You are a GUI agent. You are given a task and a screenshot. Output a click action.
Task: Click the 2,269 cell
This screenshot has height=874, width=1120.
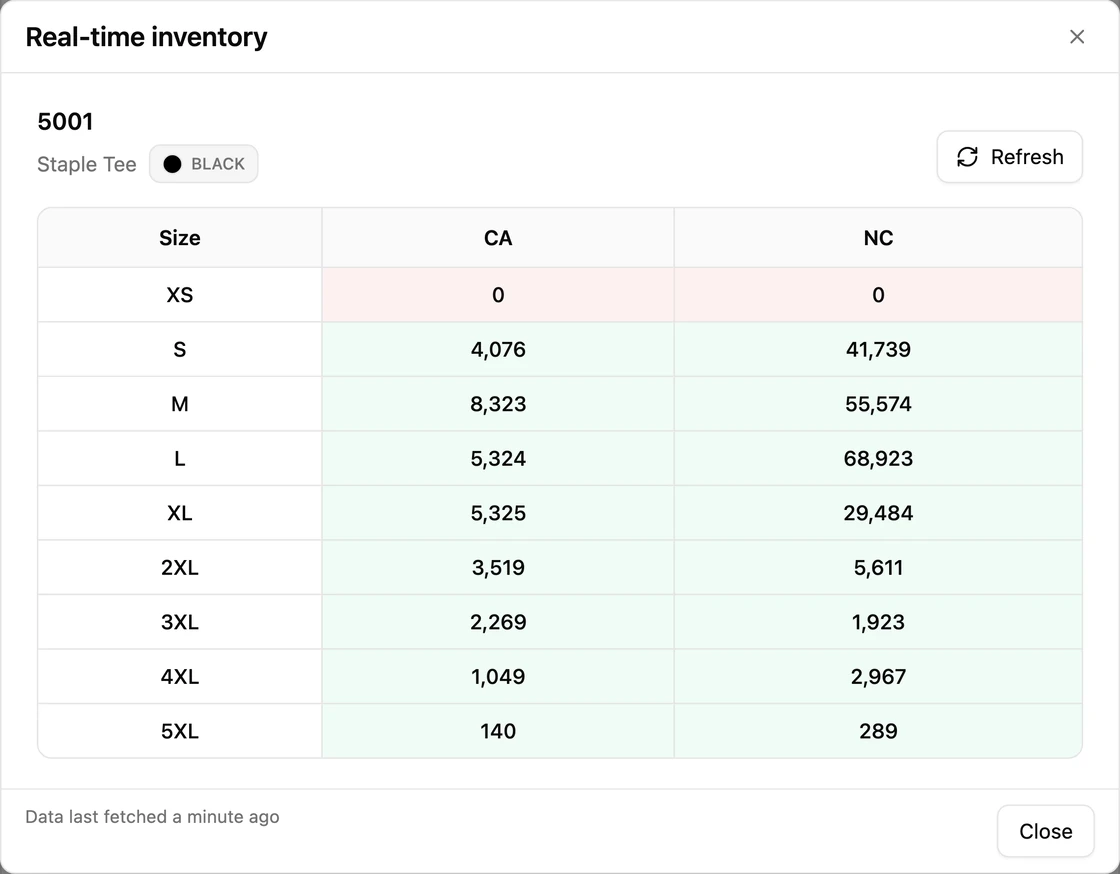[x=498, y=622]
